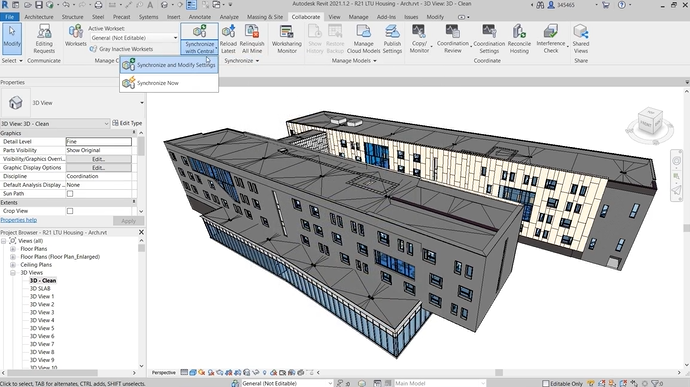This screenshot has height=387, width=690.
Task: Click the Copy/Monitor tool
Action: [x=419, y=39]
